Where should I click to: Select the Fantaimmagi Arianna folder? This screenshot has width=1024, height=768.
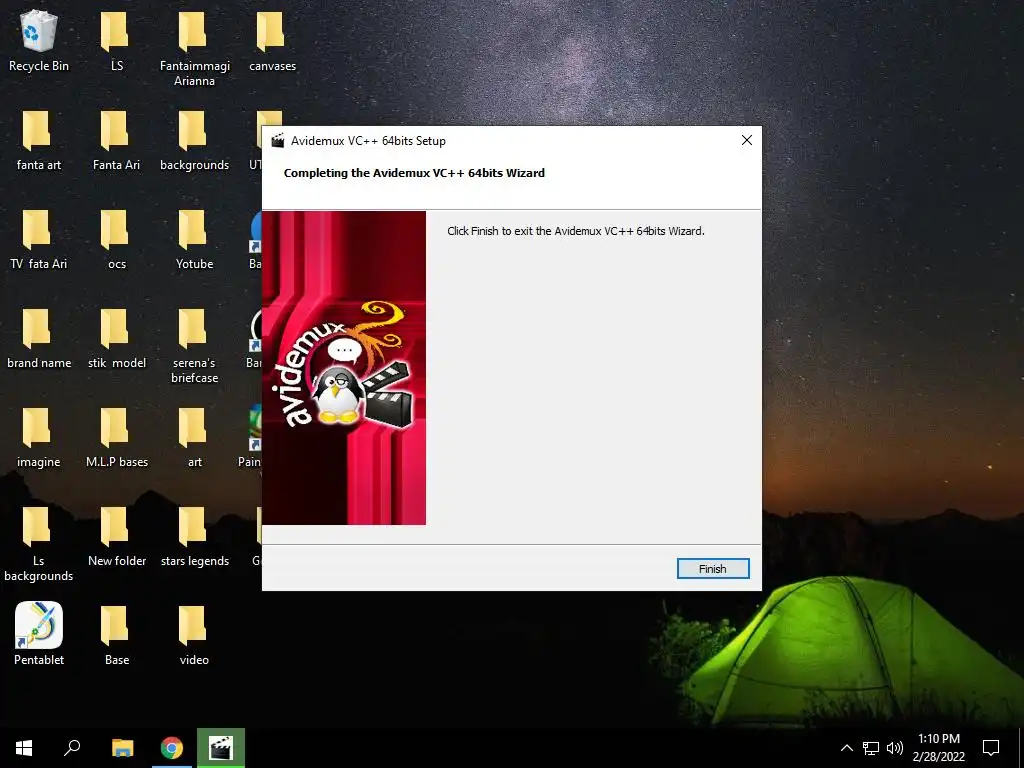coord(195,48)
